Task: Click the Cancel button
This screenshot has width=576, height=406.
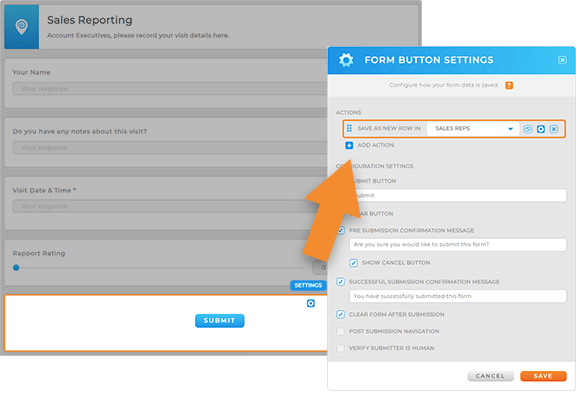Action: [x=490, y=376]
